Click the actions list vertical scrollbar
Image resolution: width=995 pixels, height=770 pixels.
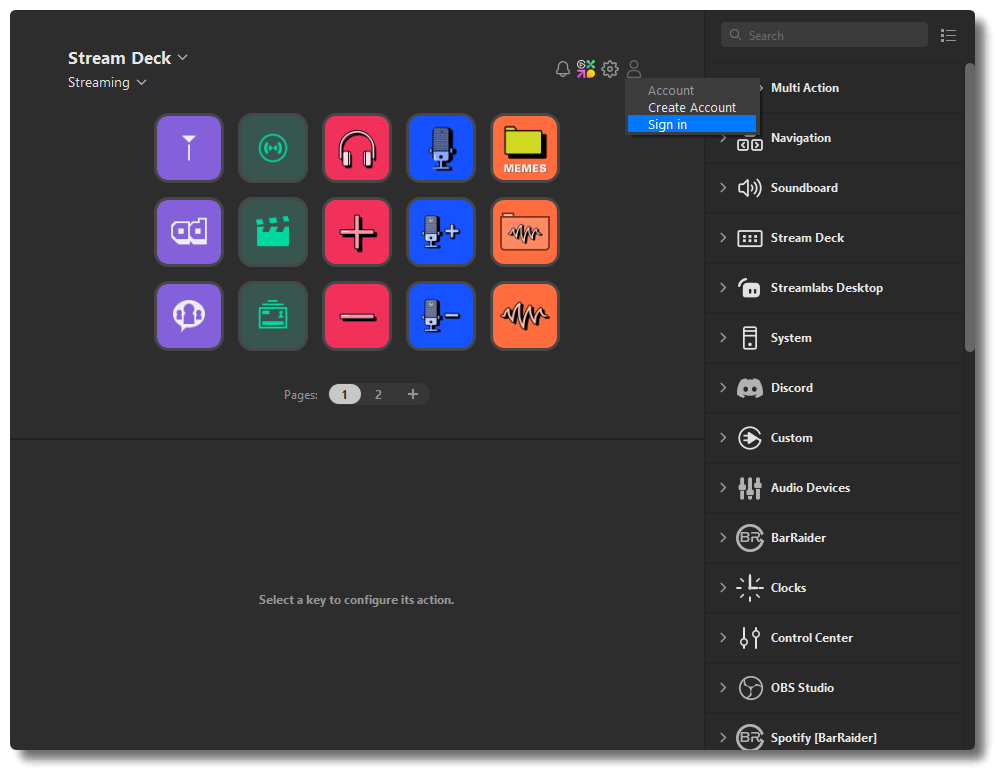(969, 206)
